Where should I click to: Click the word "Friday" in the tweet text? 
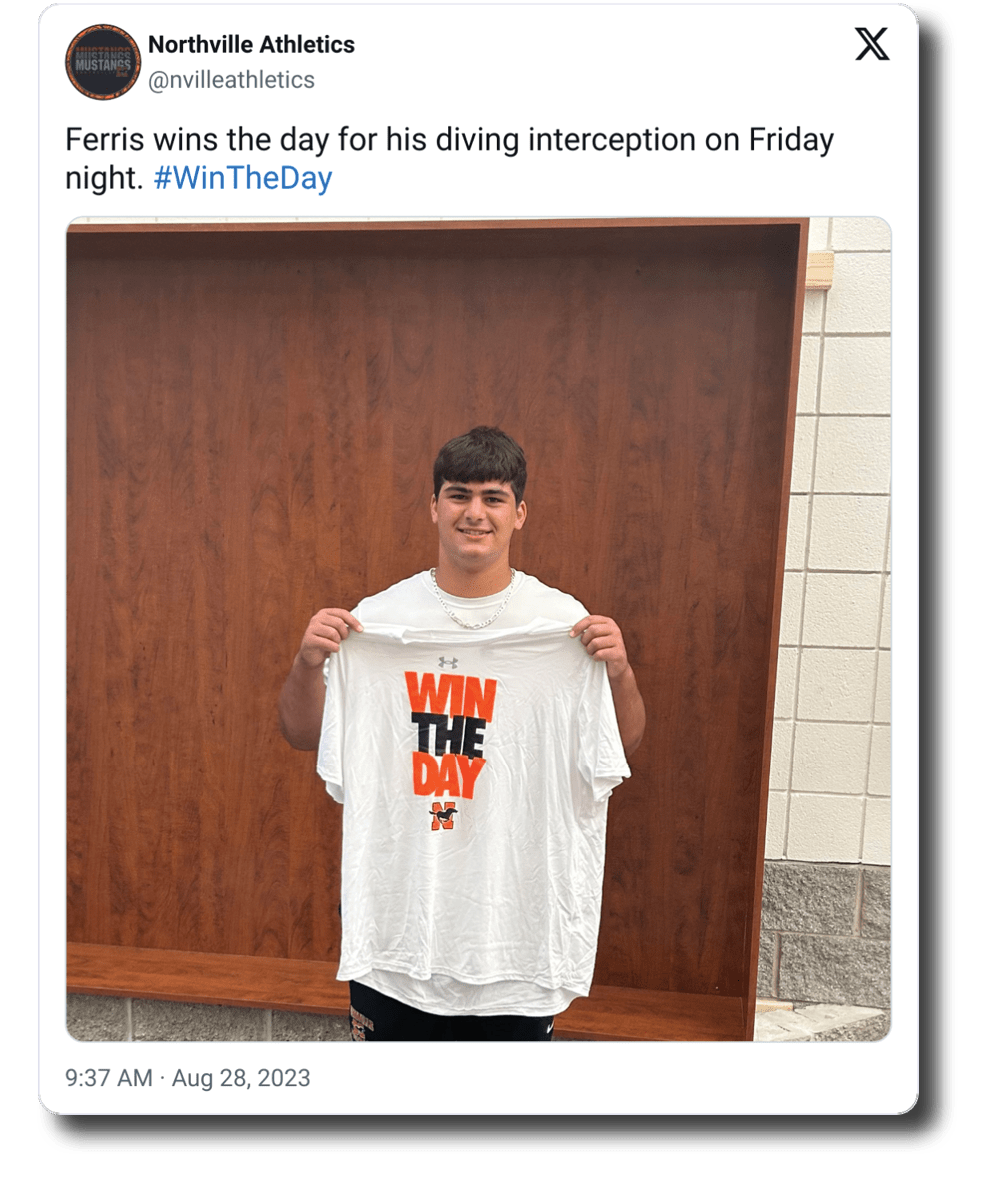tap(790, 140)
